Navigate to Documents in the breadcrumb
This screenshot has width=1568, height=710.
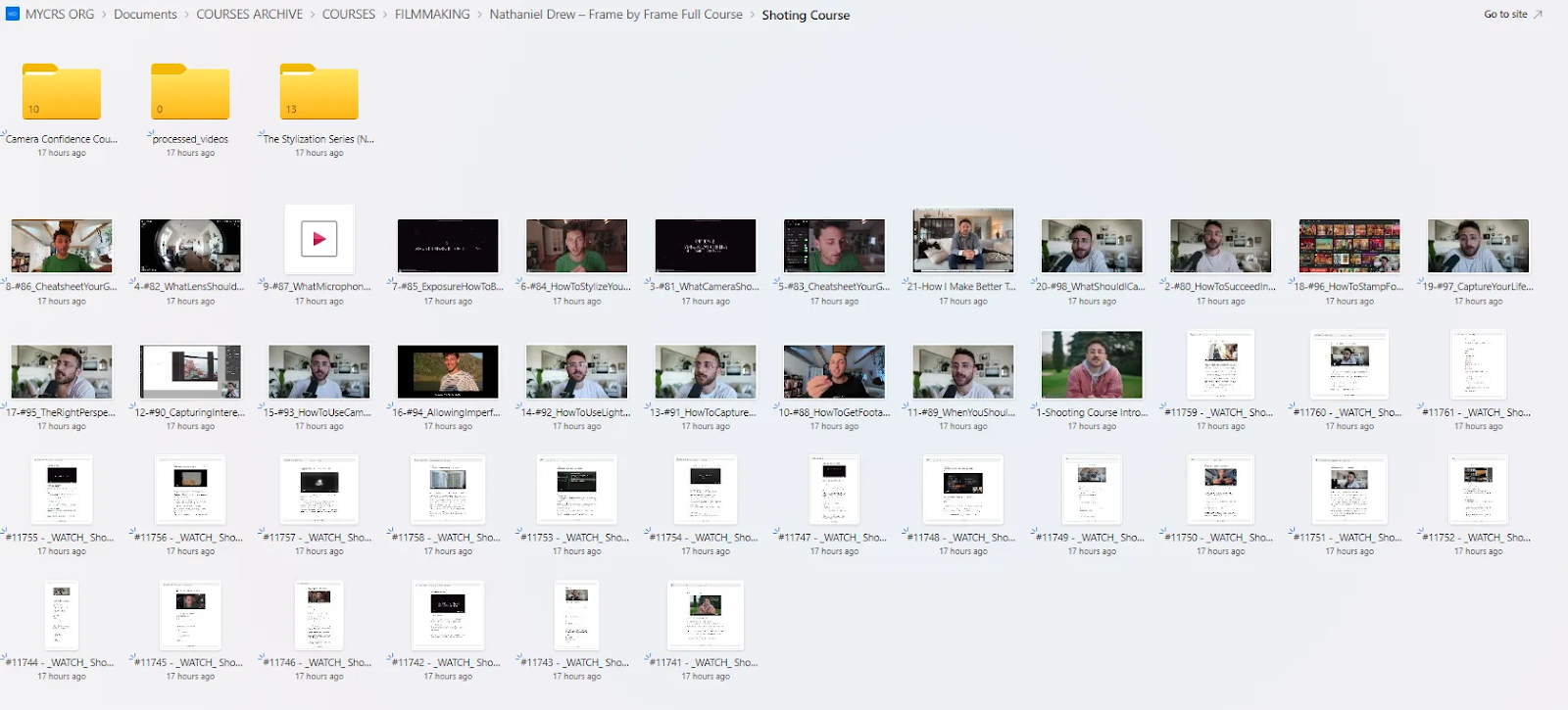[x=145, y=14]
